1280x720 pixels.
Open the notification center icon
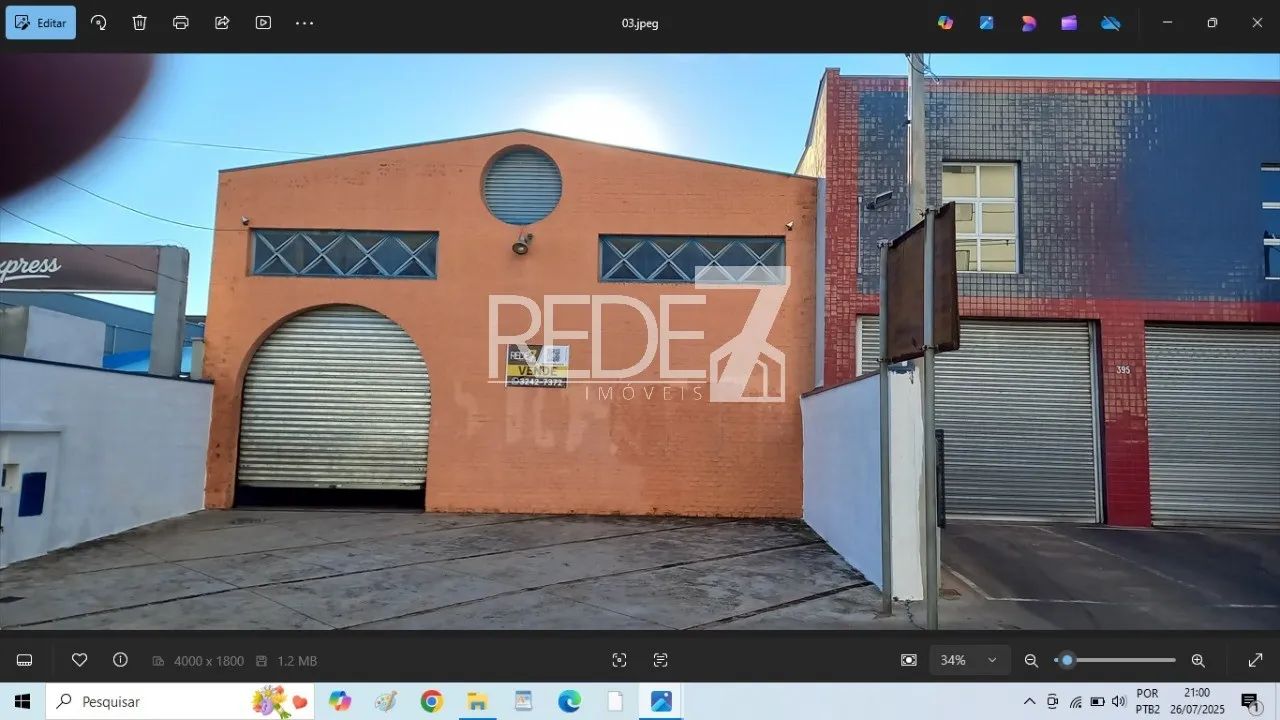coord(1250,701)
